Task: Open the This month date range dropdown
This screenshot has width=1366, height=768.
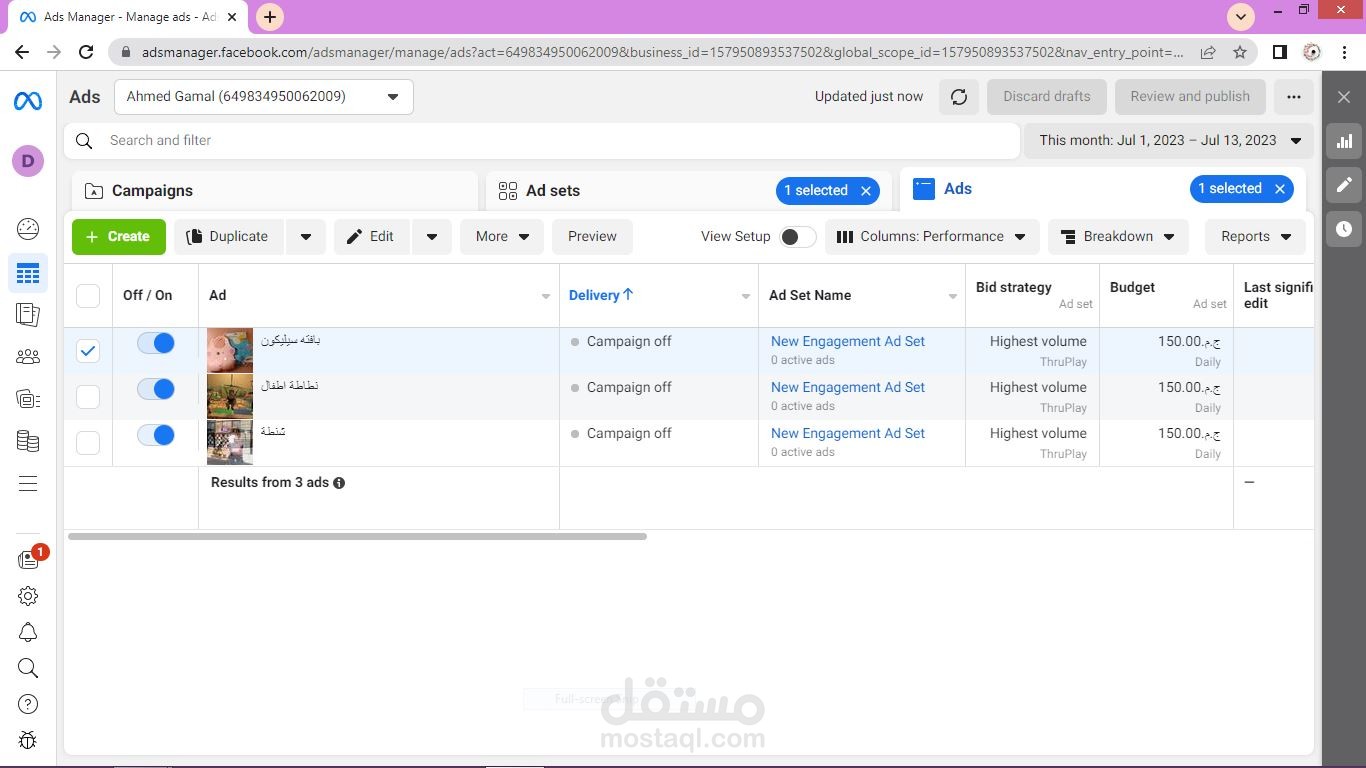Action: pos(1169,141)
